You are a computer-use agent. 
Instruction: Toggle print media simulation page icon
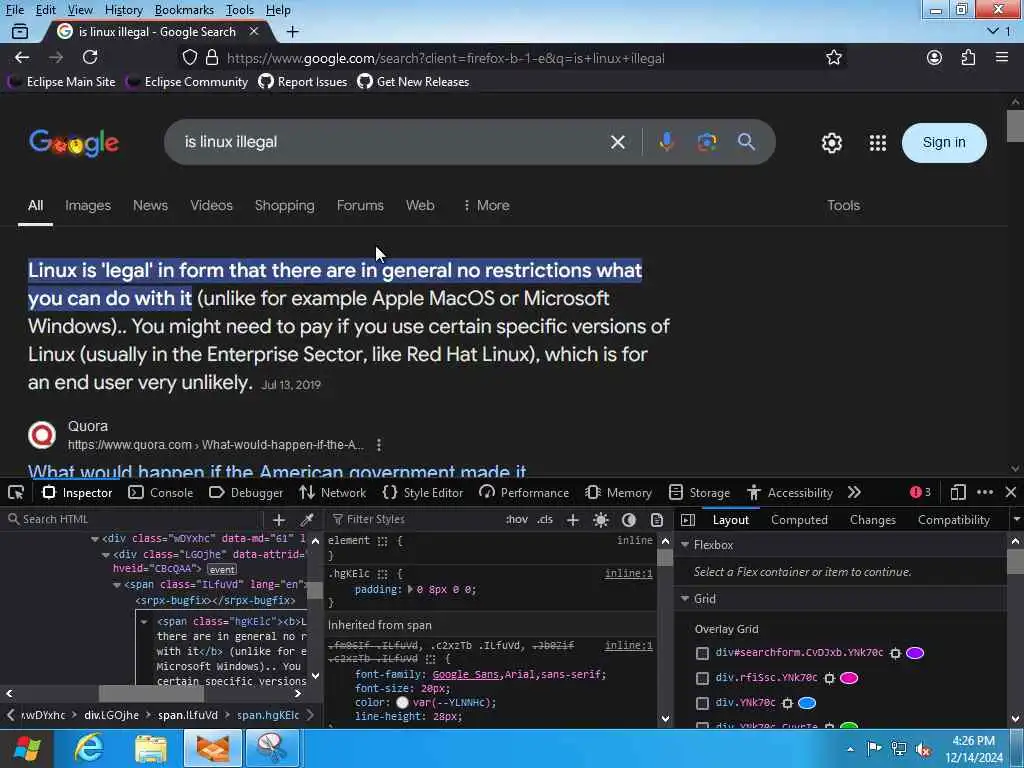pos(657,520)
